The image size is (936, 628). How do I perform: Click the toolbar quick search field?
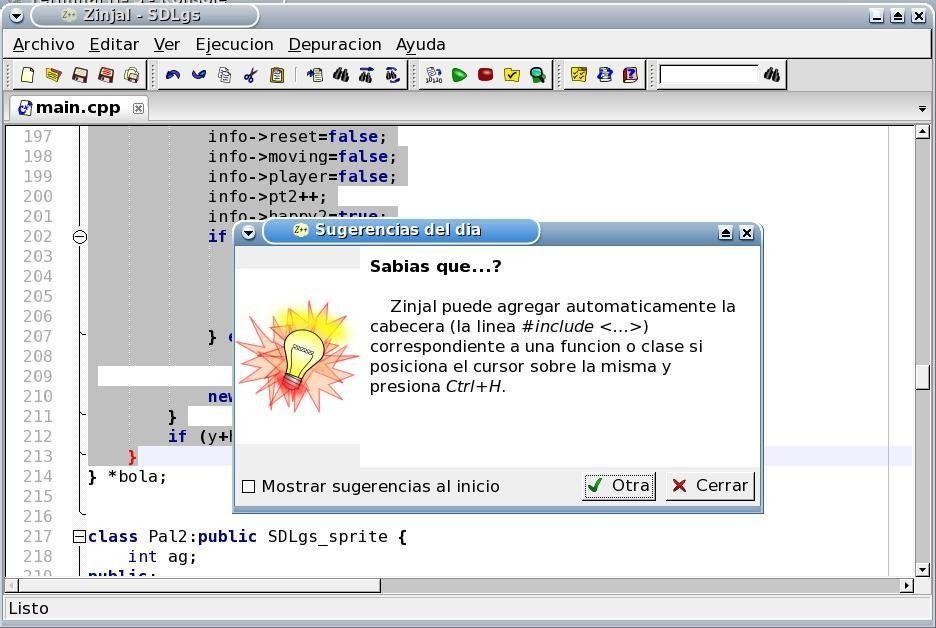pos(709,75)
